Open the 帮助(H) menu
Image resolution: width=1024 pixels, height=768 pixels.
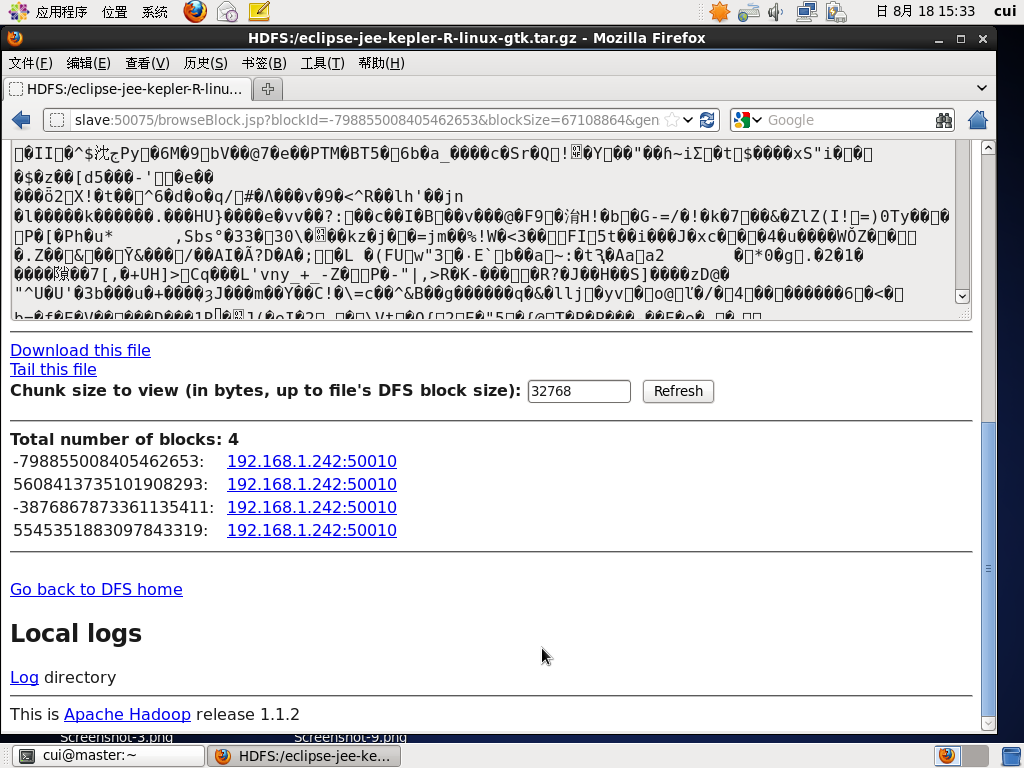click(381, 63)
